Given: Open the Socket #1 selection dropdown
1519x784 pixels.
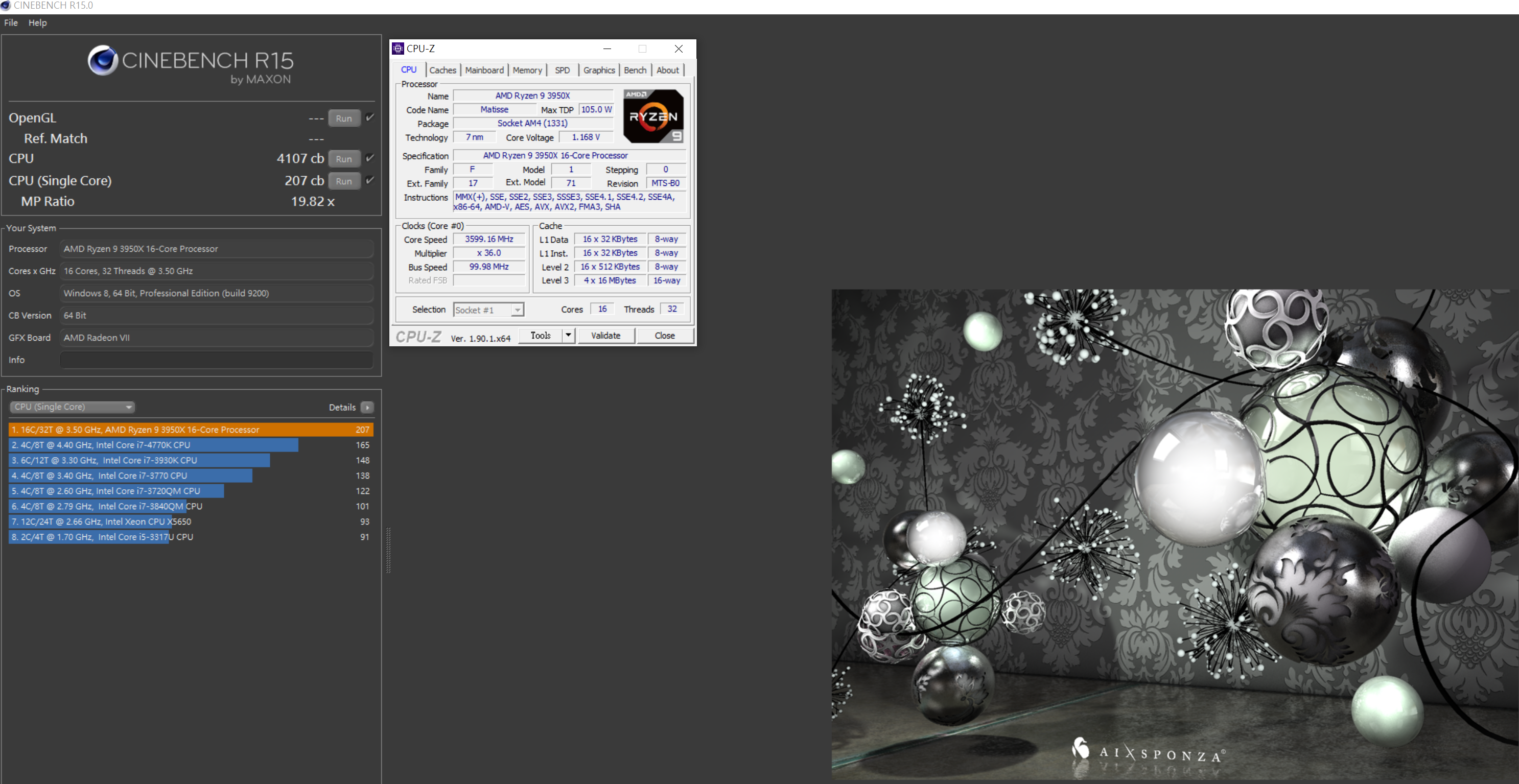Looking at the screenshot, I should pos(488,310).
